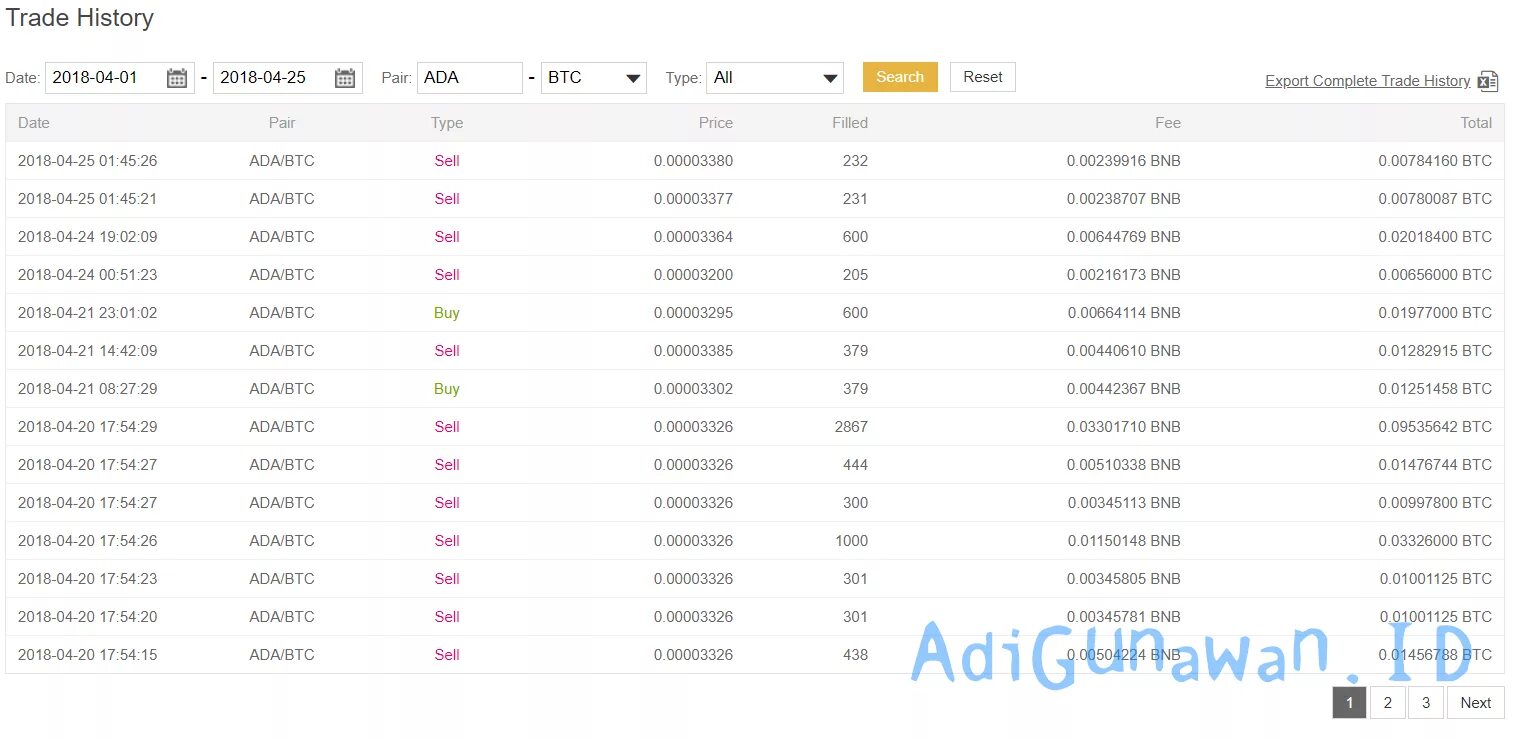The width and height of the screenshot is (1516, 741).
Task: Click fee 0.03301710 BNB
Action: pos(1124,427)
